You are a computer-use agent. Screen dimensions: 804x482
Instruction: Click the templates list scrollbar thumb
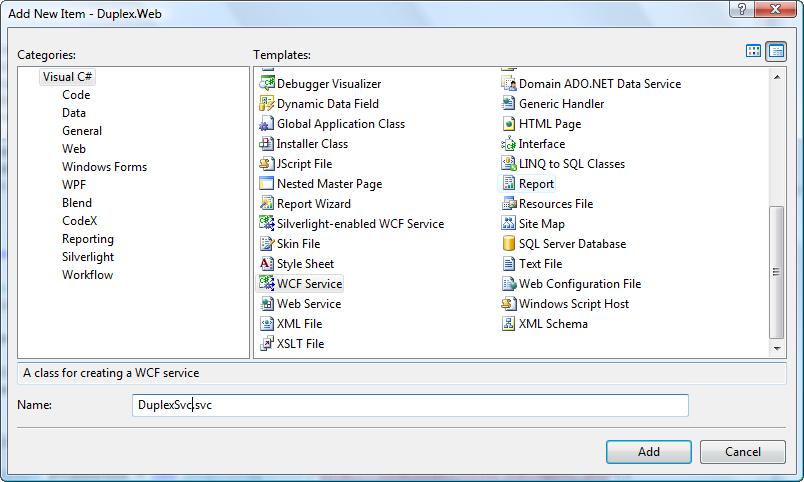pos(777,272)
